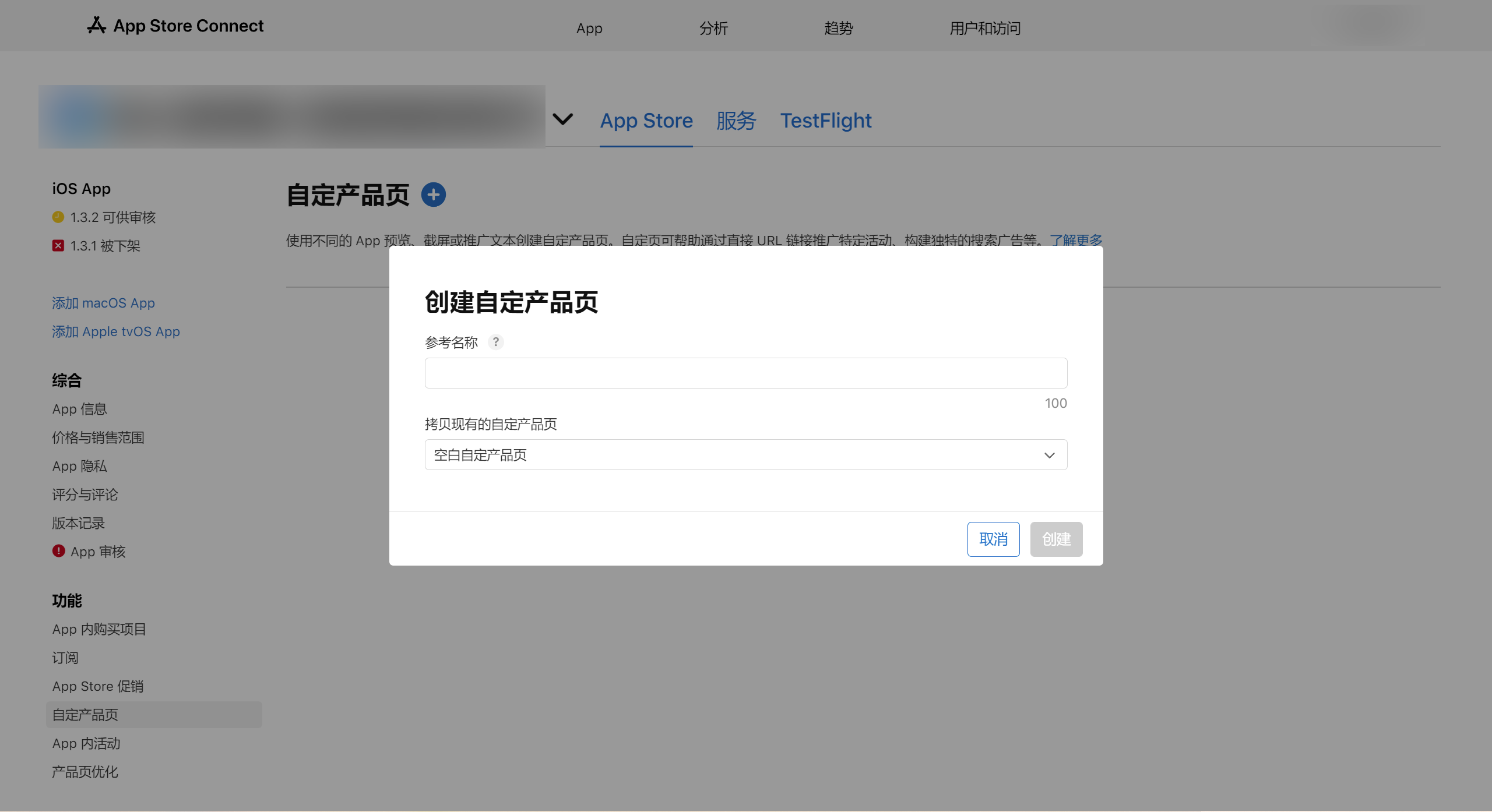The width and height of the screenshot is (1492, 812).
Task: Click the iOS App heading
Action: (x=81, y=189)
